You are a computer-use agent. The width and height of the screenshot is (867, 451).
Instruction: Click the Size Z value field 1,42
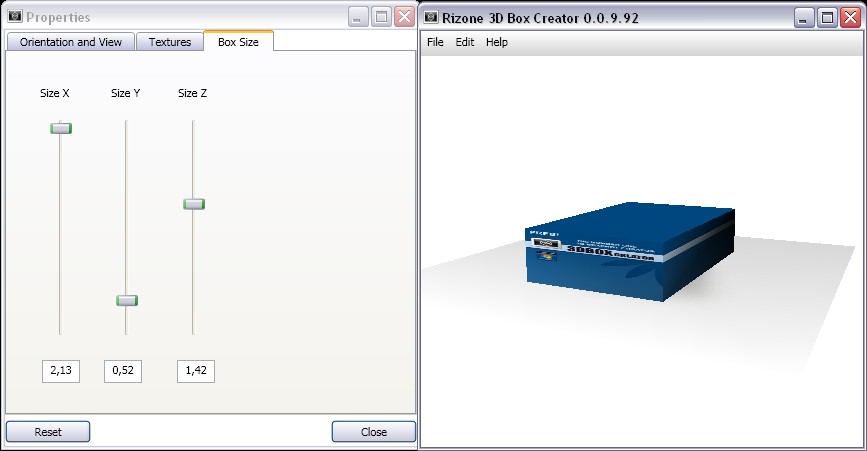tap(196, 371)
